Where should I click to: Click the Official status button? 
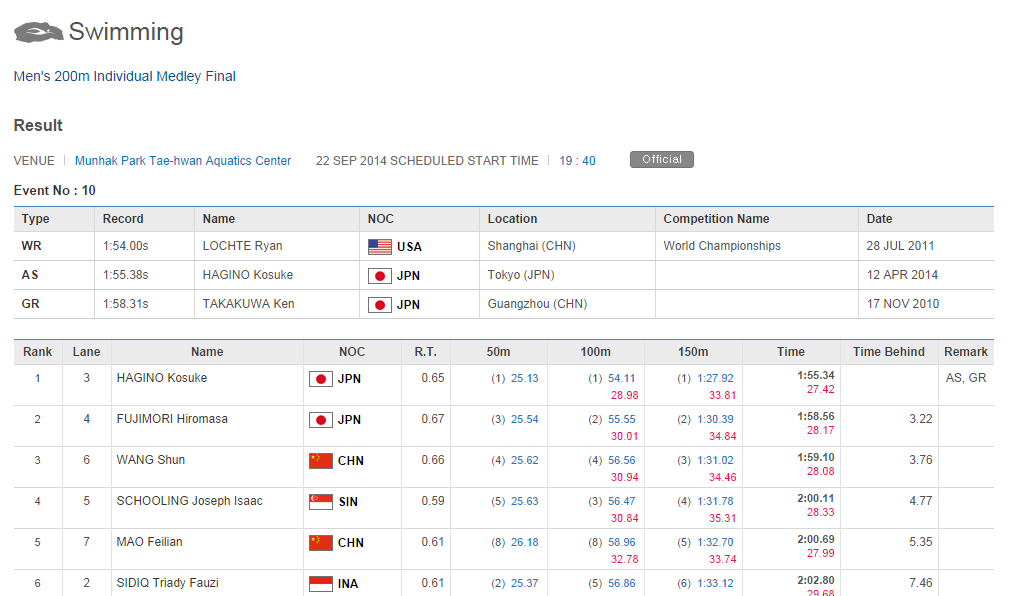(661, 160)
